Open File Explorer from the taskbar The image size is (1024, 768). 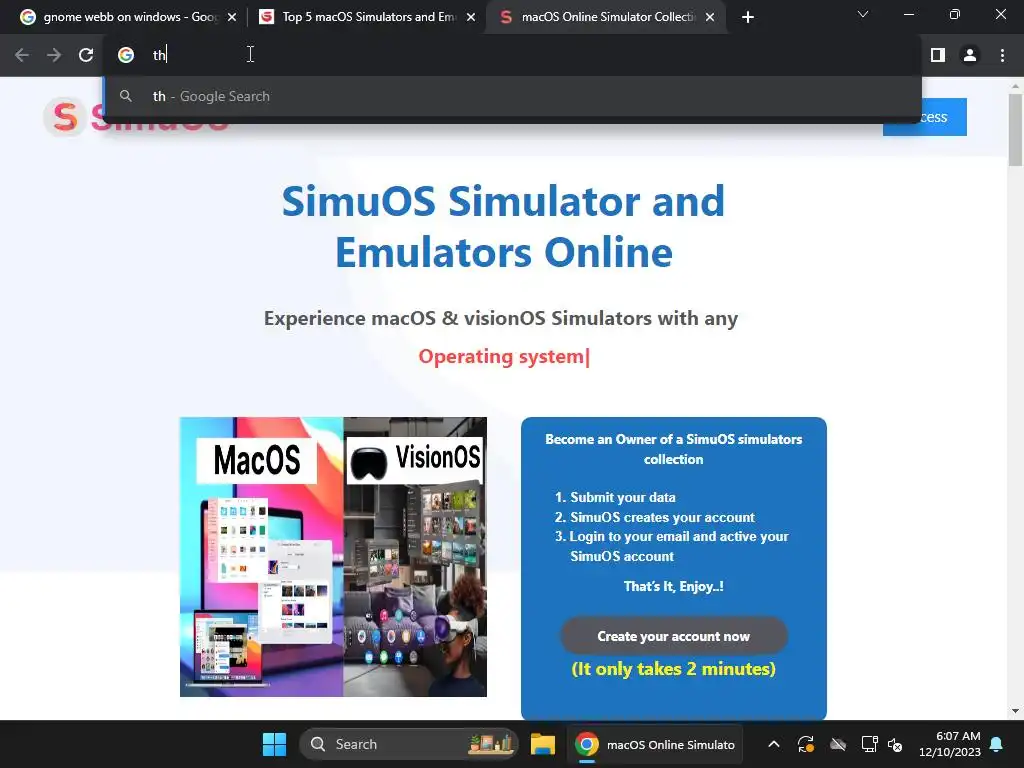click(543, 744)
